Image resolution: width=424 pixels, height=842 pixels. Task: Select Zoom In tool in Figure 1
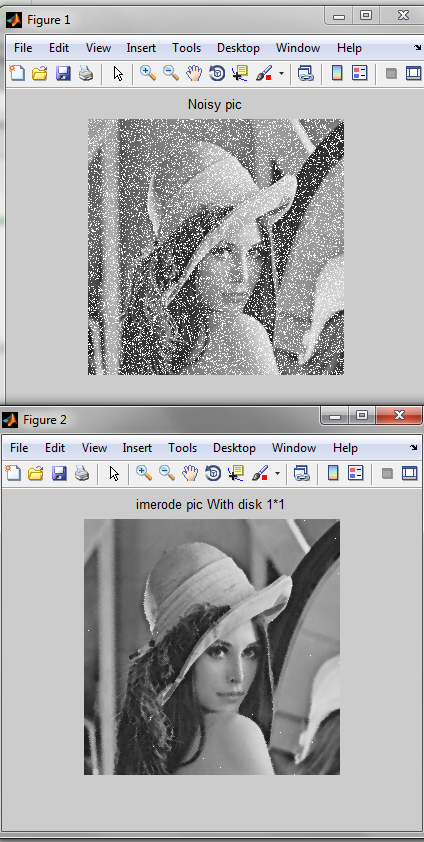(x=148, y=73)
